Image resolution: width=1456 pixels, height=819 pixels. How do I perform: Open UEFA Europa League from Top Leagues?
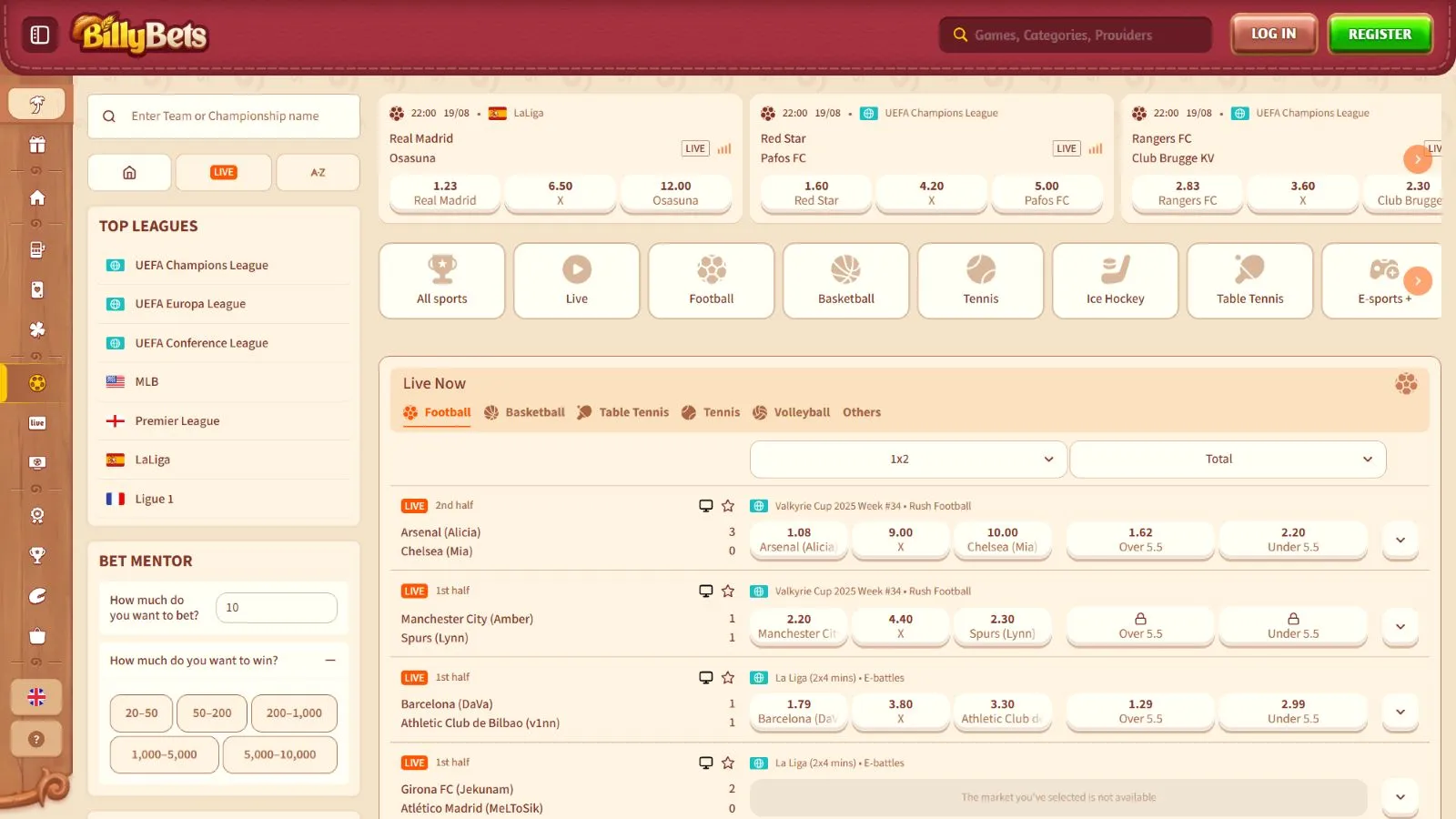coord(190,304)
